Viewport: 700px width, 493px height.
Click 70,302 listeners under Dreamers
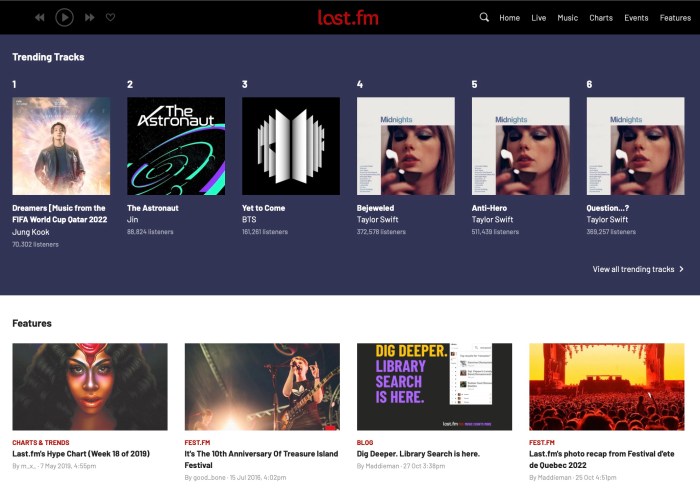click(x=35, y=245)
